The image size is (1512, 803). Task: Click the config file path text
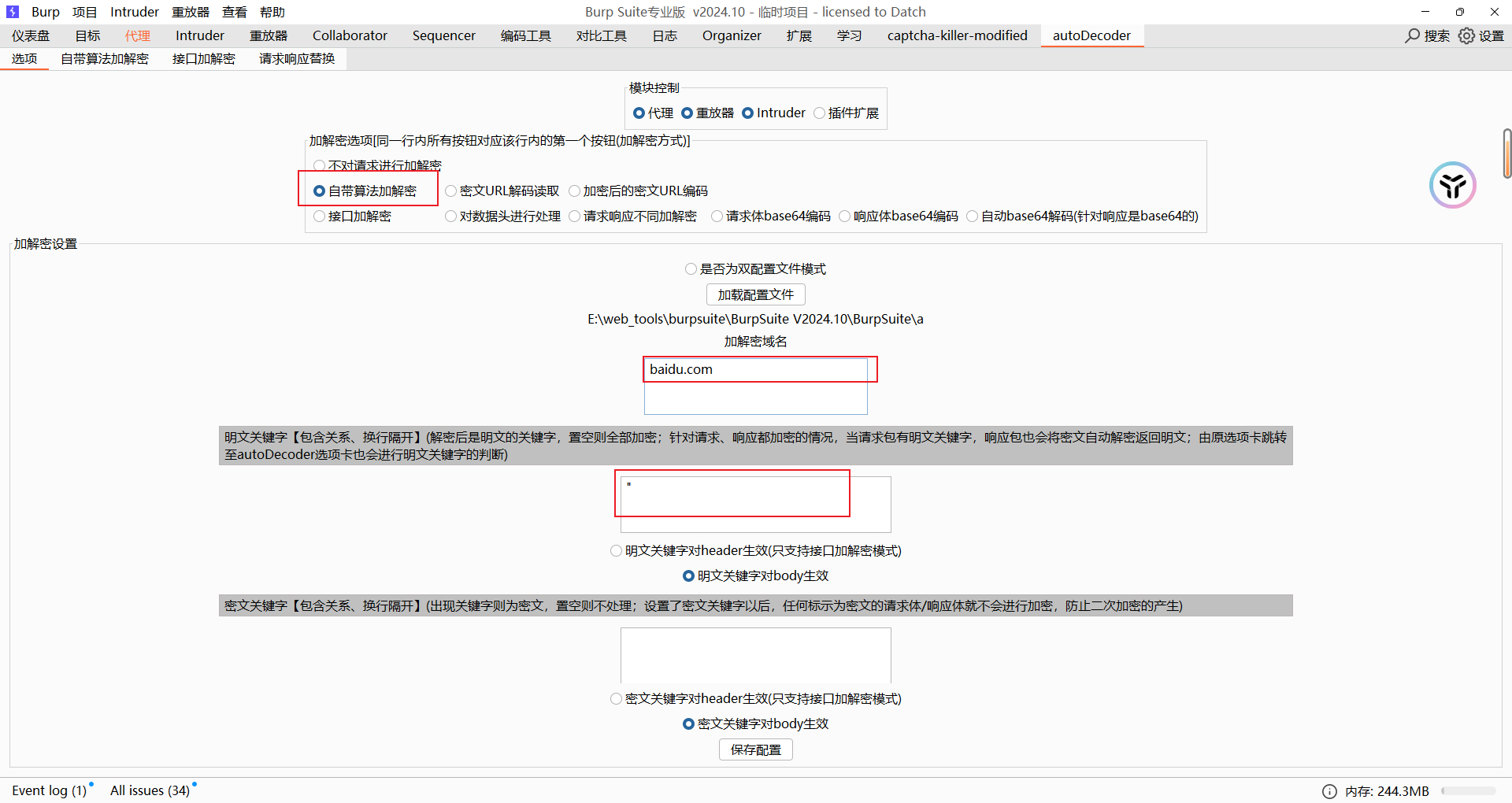tap(756, 319)
